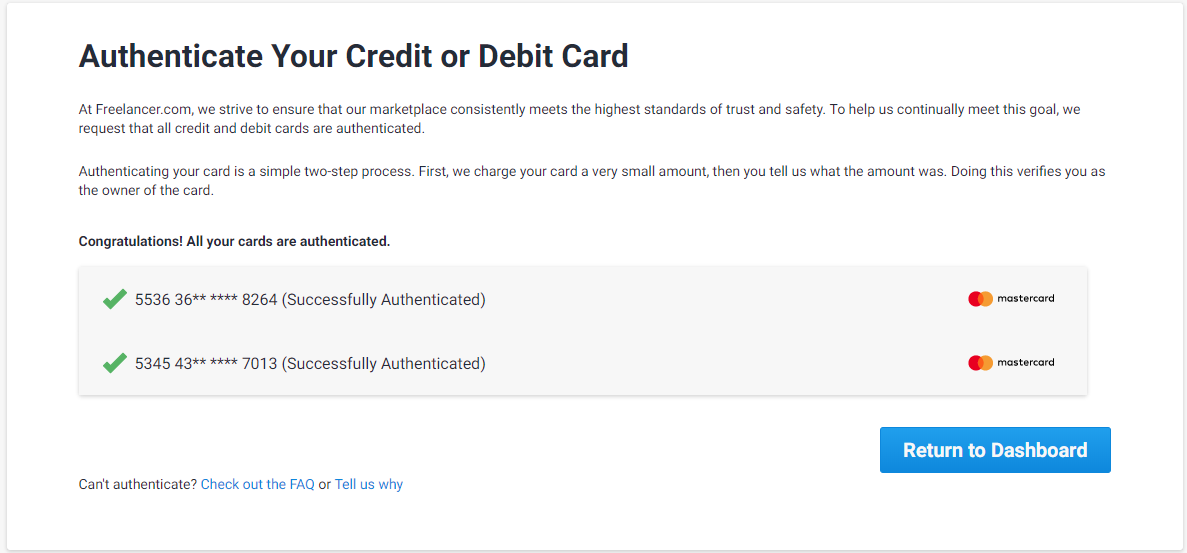The height and width of the screenshot is (553, 1187).
Task: Click the Congratulations all cards authenticated message
Action: (x=234, y=241)
